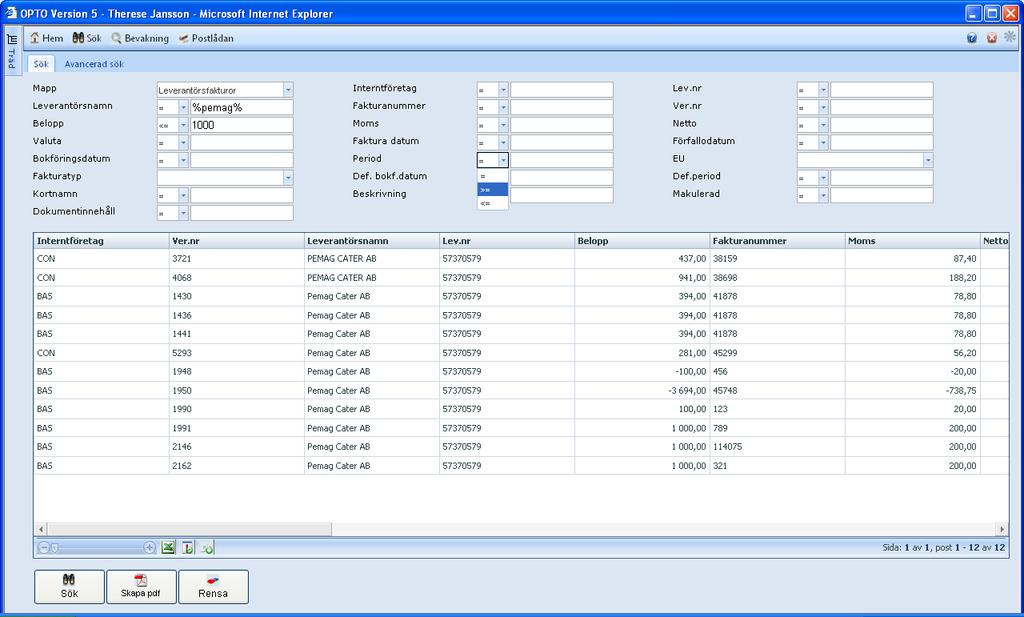Click the Sök button with binoculars
1024x617 pixels.
click(x=69, y=586)
